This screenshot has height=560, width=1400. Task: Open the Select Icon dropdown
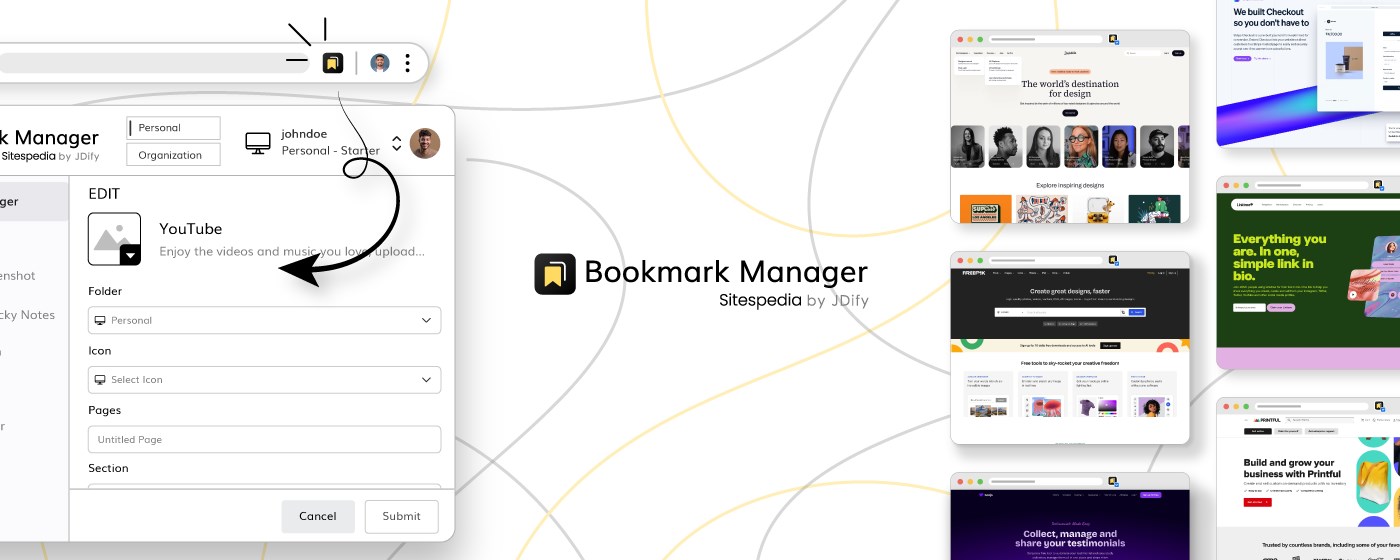pyautogui.click(x=264, y=379)
